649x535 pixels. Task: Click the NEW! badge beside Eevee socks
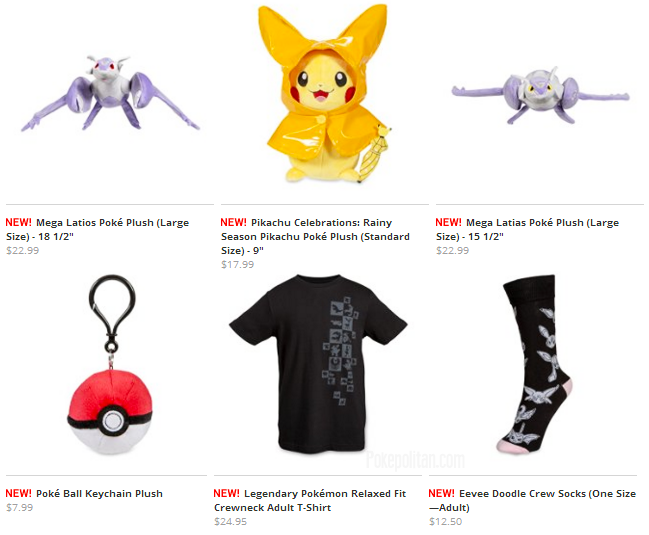click(442, 494)
